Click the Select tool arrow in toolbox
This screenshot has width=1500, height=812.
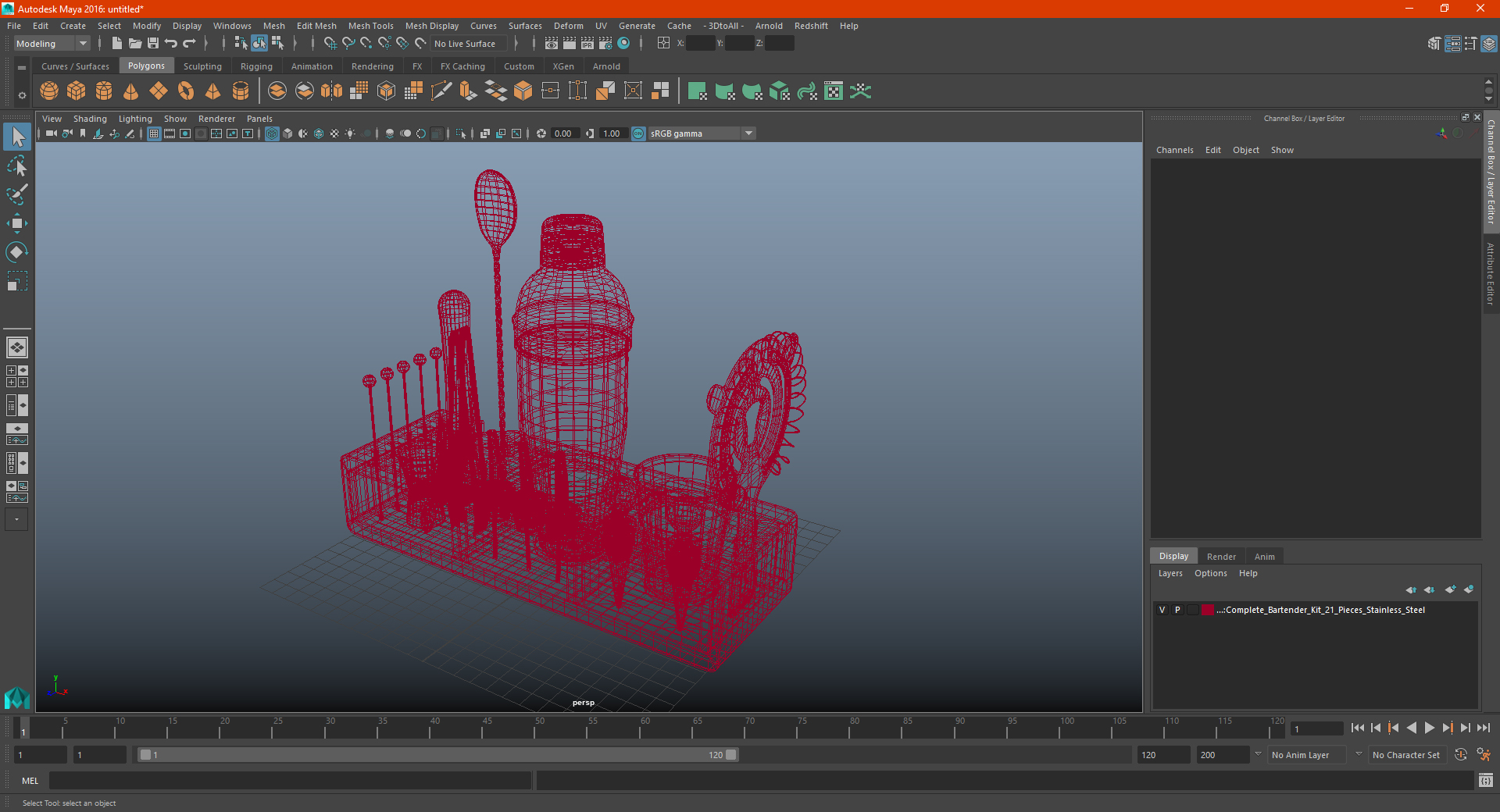click(17, 137)
